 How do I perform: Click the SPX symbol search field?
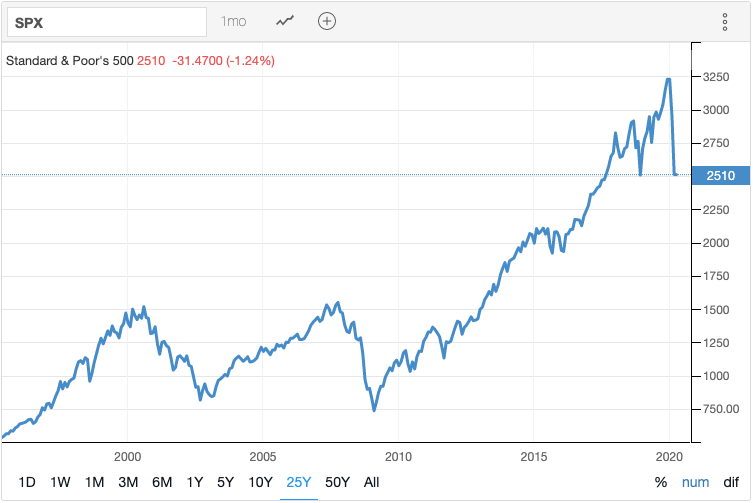105,22
